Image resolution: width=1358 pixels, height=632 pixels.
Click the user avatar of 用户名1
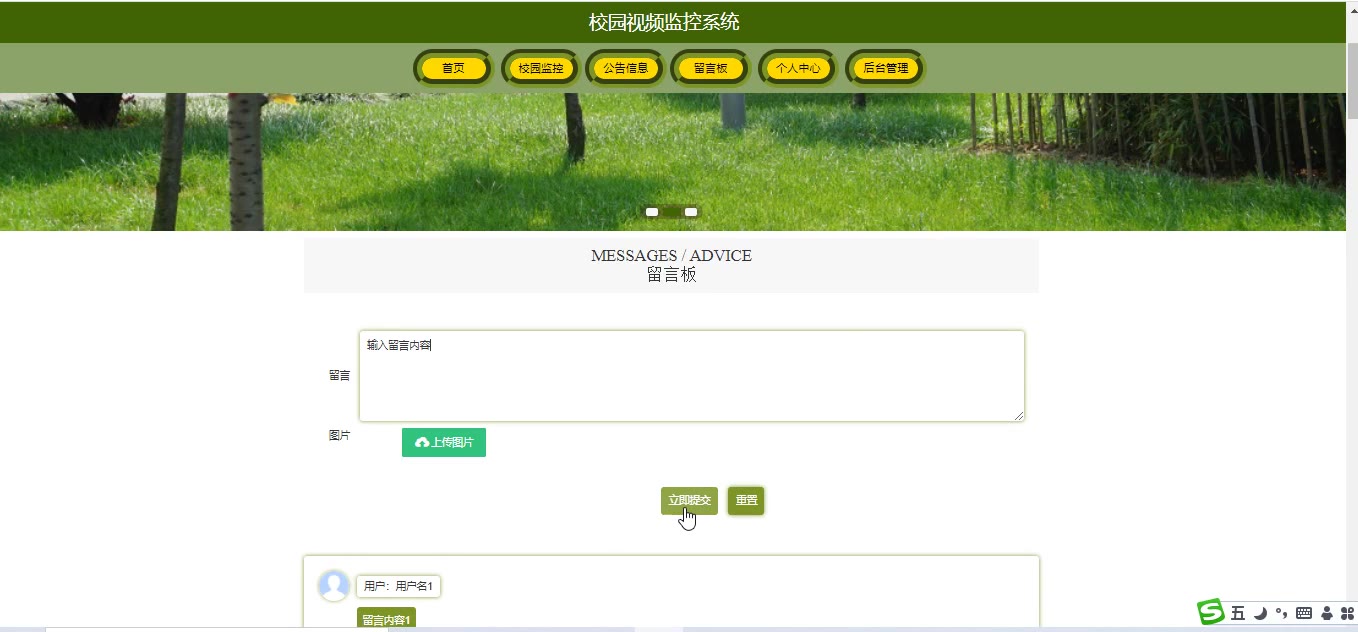pos(334,586)
